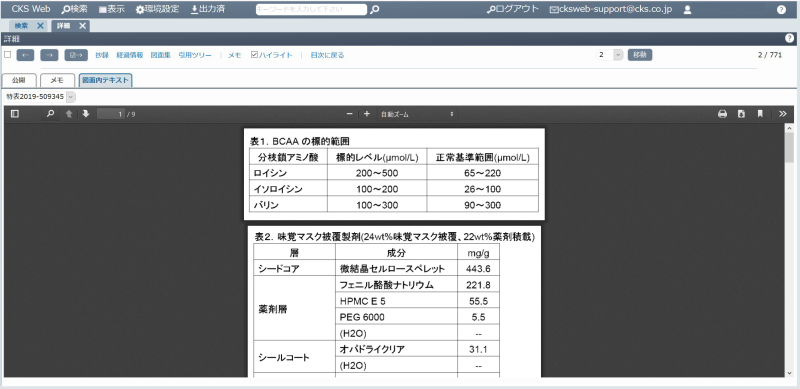Click the 200〜500 cell
Image resolution: width=800 pixels, height=389 pixels.
point(377,173)
